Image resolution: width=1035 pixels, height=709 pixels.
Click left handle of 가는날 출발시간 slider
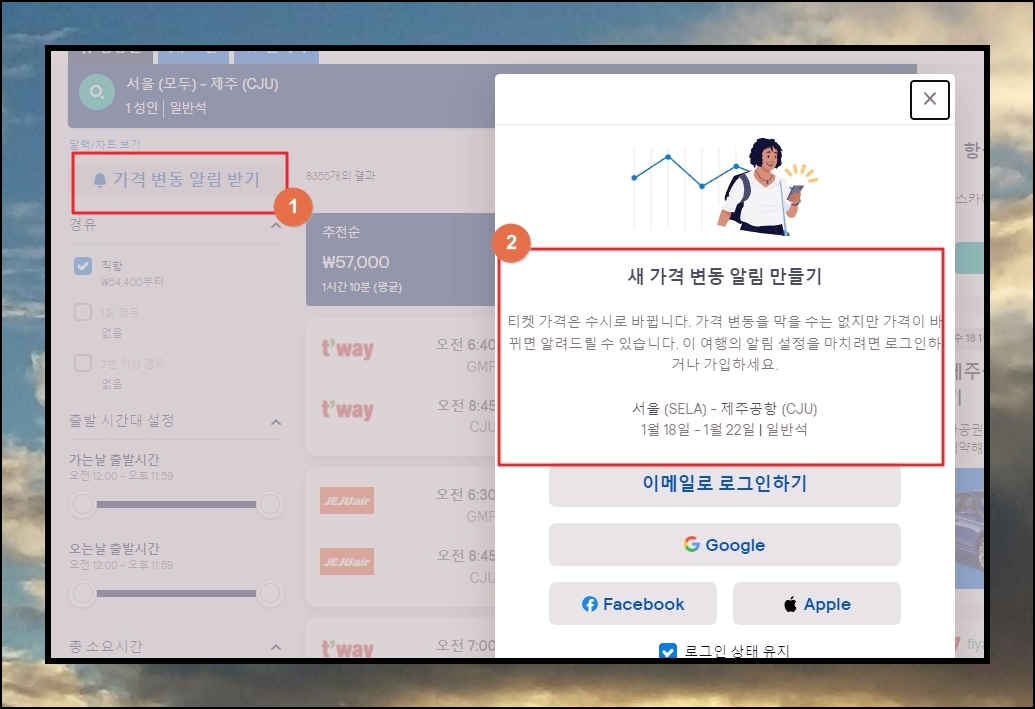click(x=83, y=504)
